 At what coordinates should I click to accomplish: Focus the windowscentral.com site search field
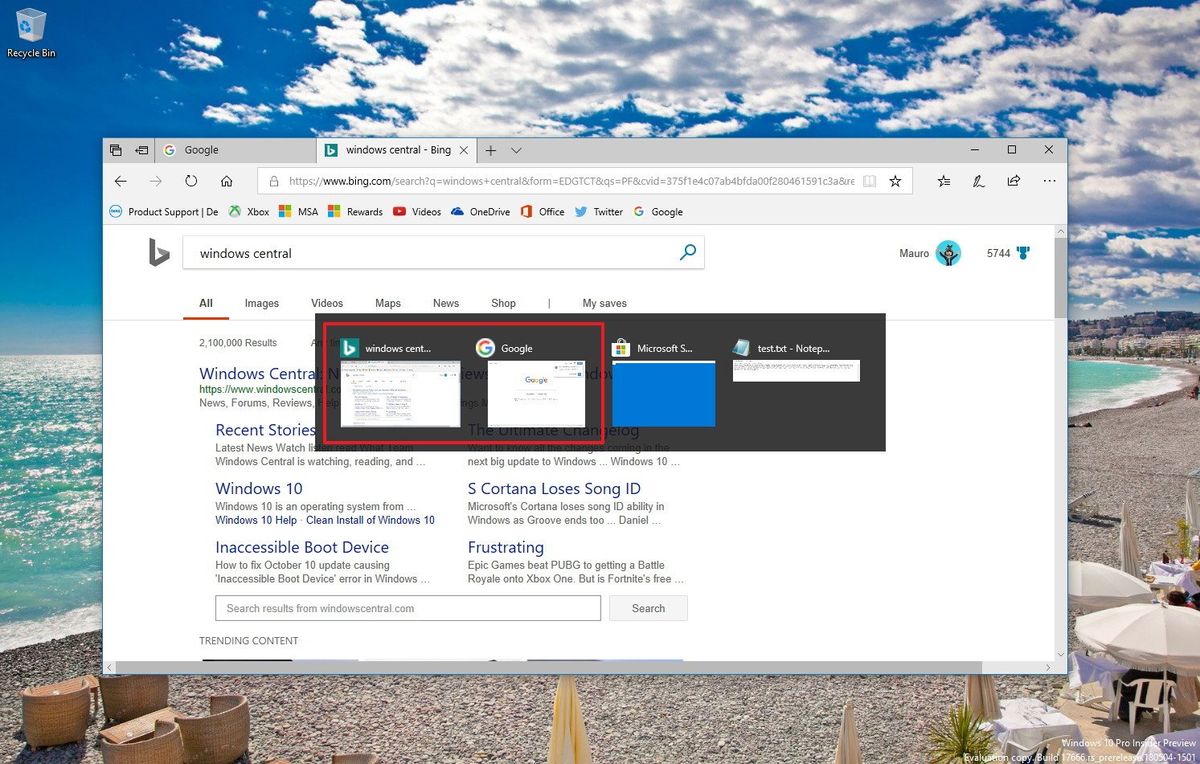tap(408, 608)
